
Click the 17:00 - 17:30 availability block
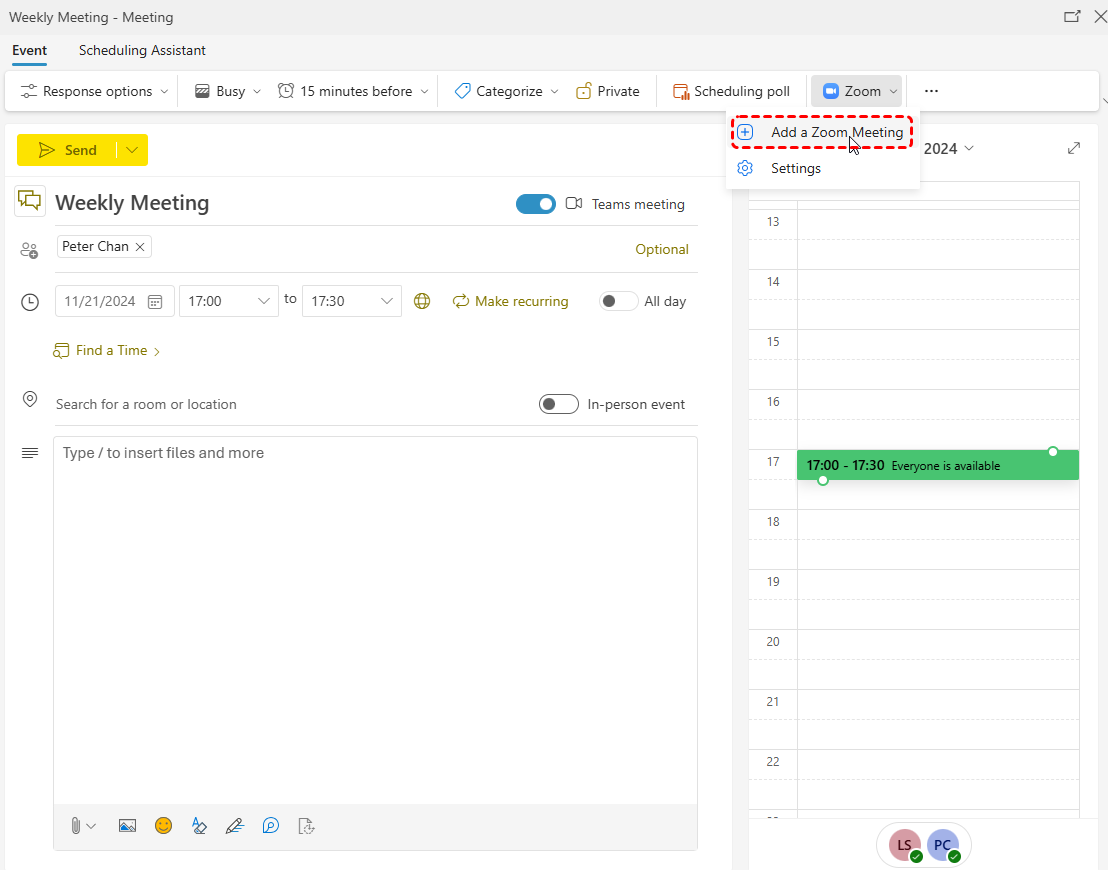pos(938,465)
